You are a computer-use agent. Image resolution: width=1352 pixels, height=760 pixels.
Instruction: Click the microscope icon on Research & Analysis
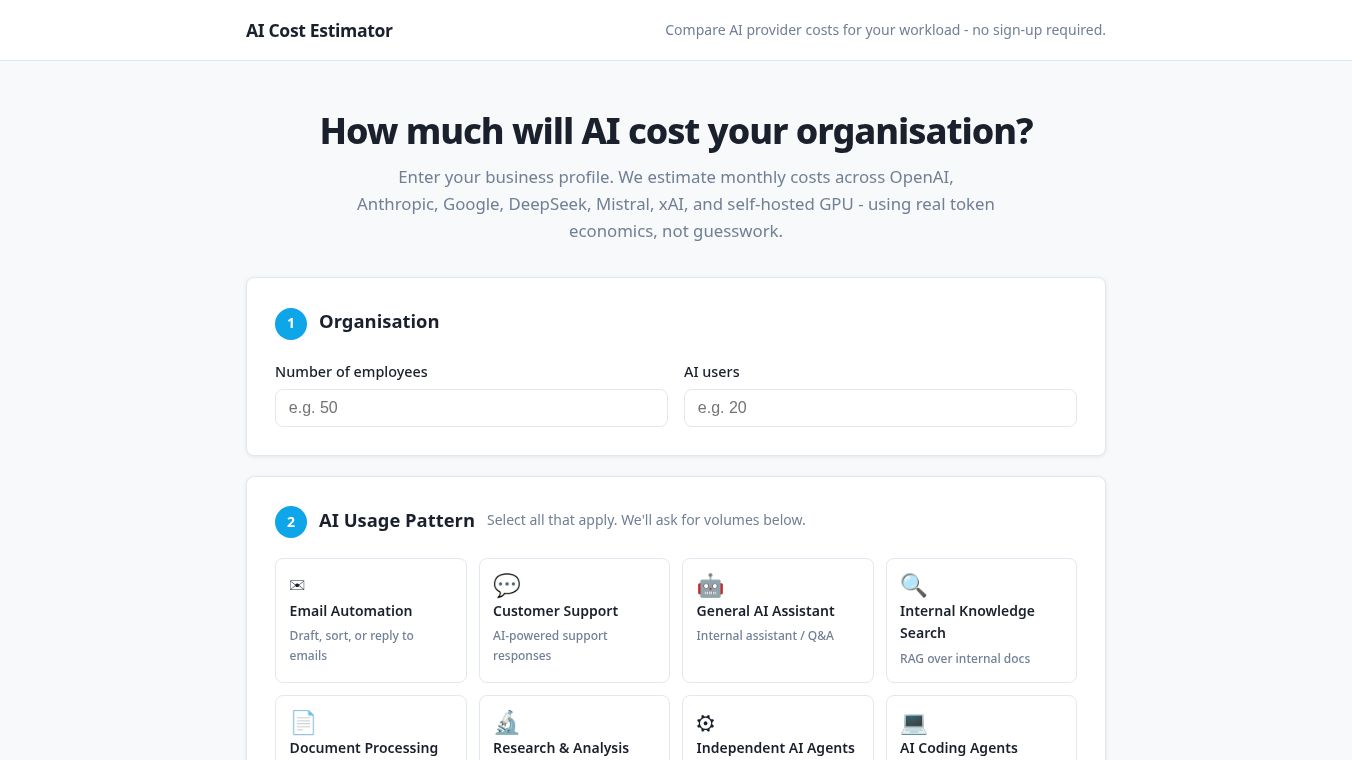click(x=507, y=722)
